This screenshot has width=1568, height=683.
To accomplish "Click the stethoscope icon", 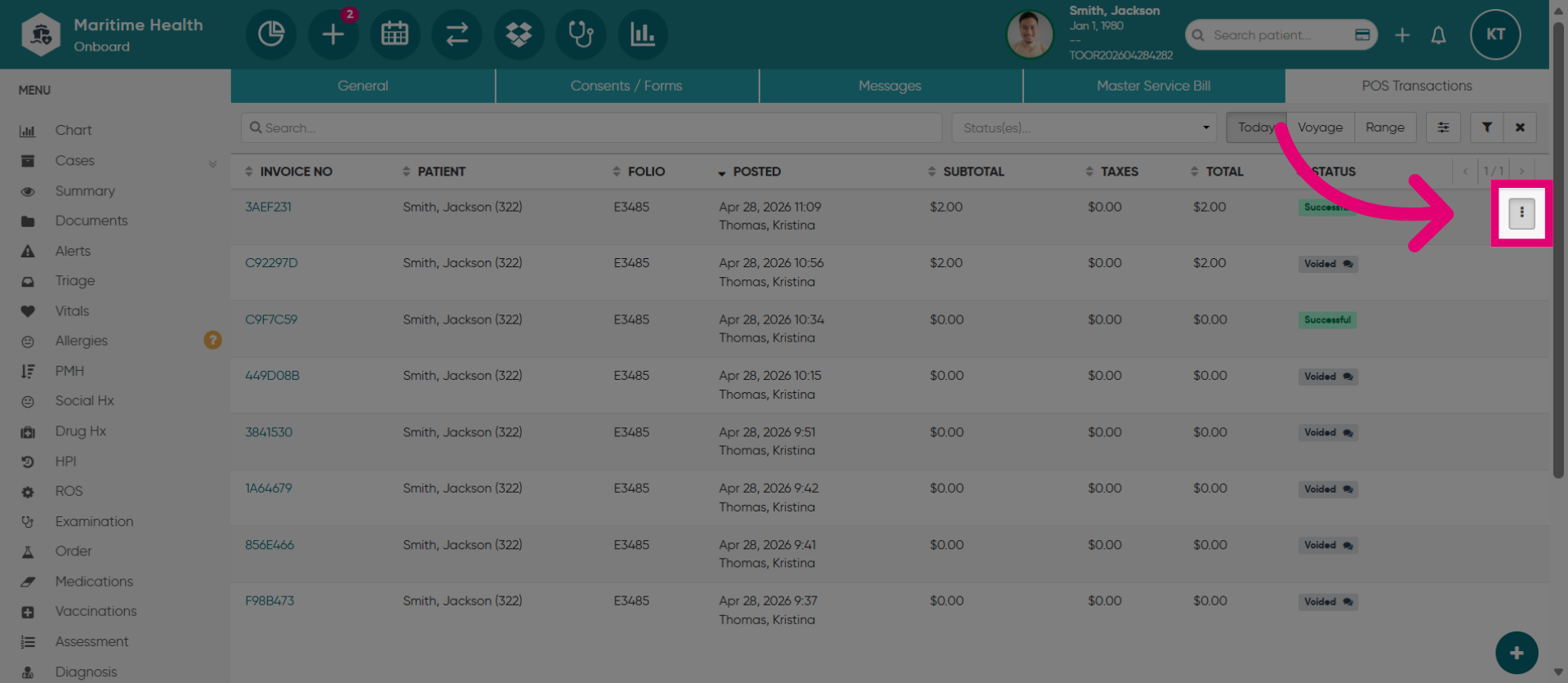I will pos(581,34).
